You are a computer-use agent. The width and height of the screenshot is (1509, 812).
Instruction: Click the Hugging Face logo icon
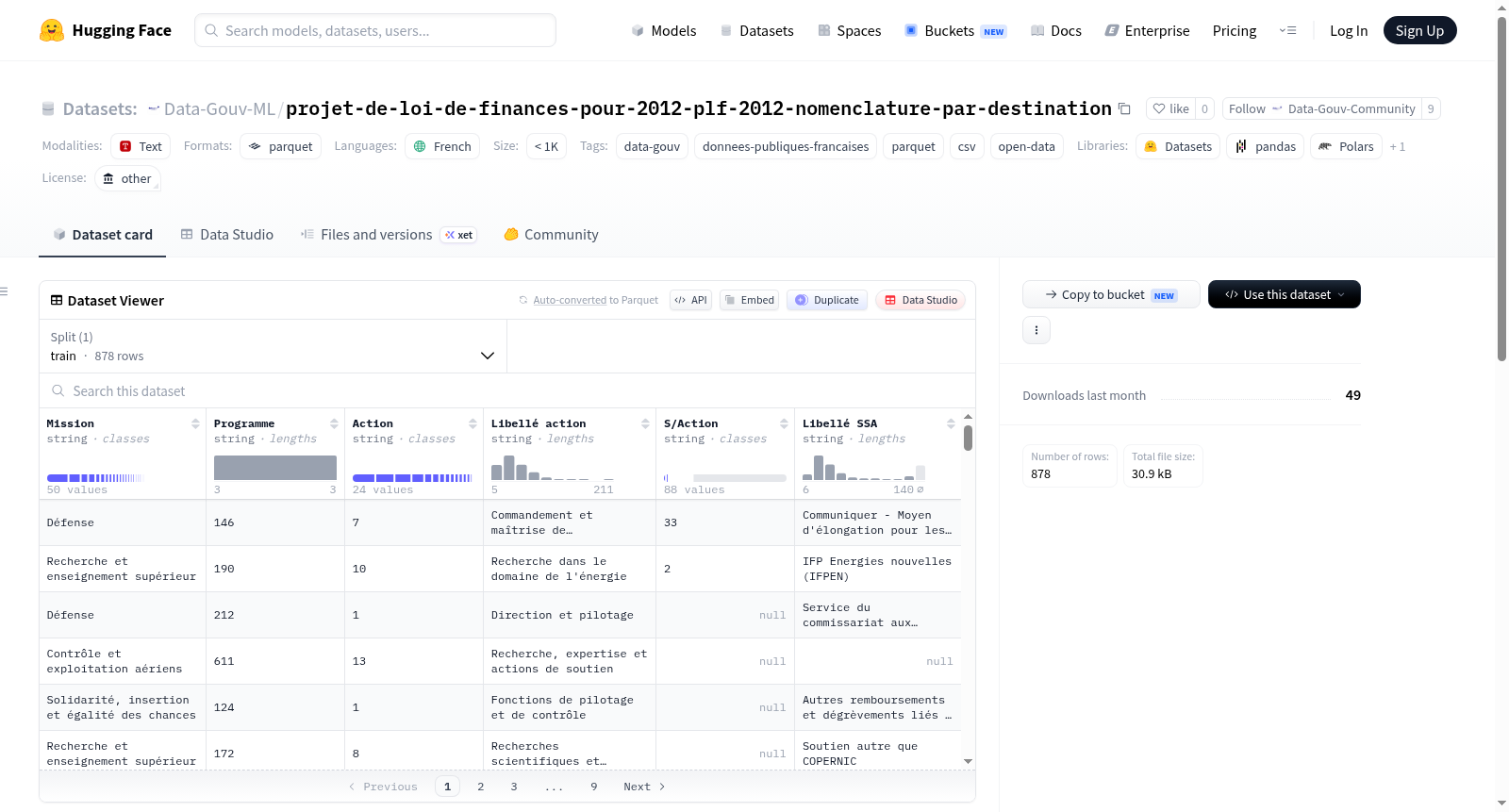coord(52,30)
